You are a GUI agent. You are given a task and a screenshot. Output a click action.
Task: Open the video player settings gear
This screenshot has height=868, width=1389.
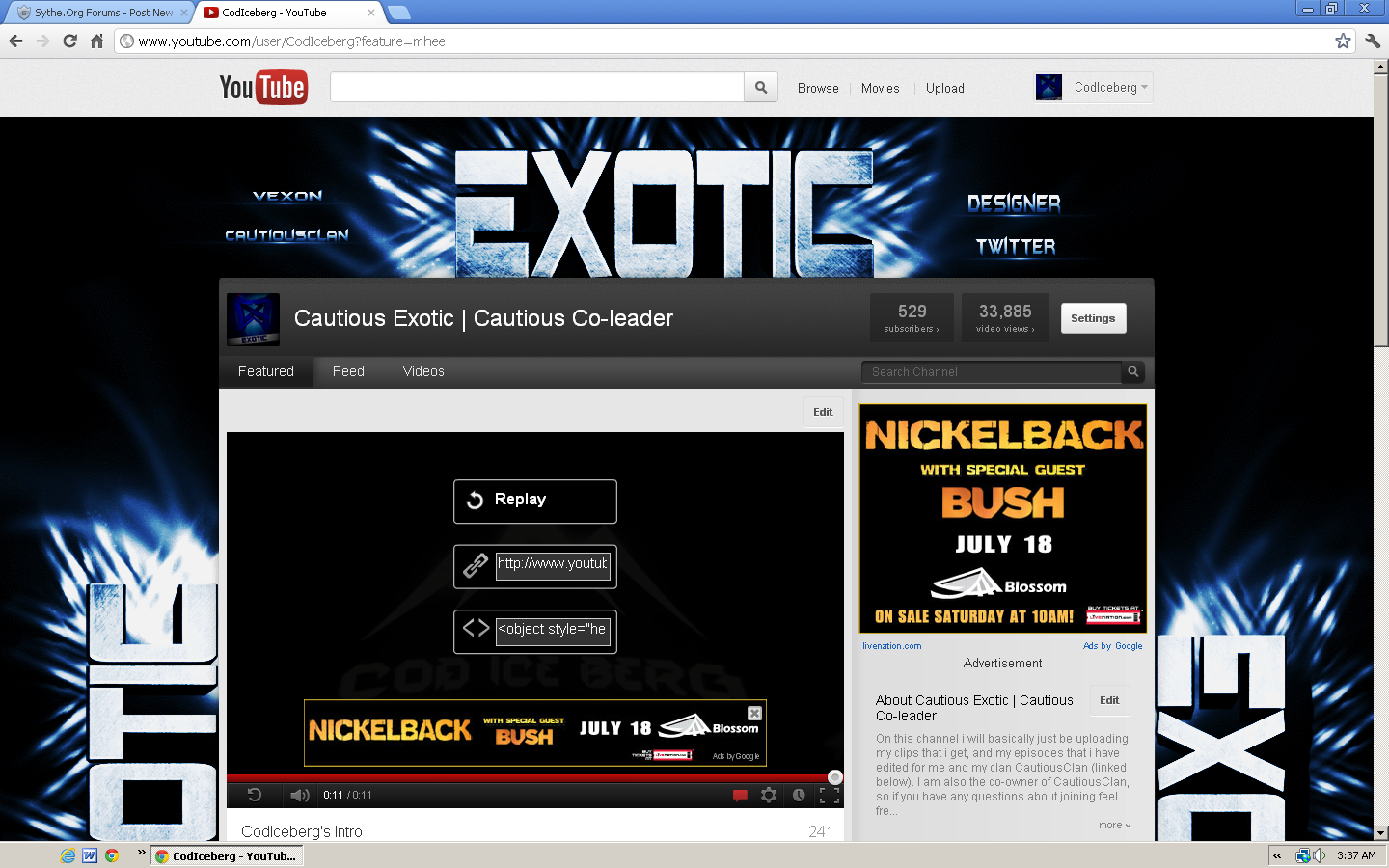[x=769, y=795]
